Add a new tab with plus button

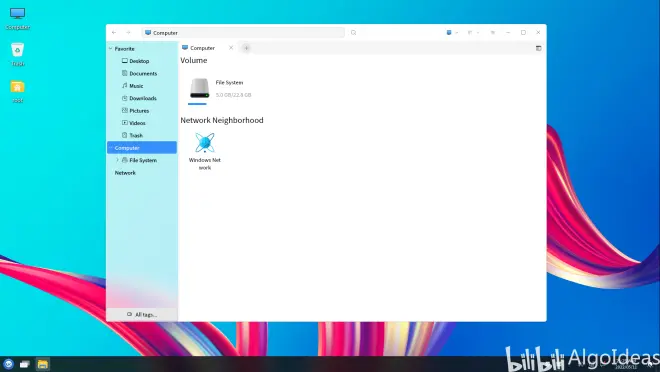[x=246, y=48]
